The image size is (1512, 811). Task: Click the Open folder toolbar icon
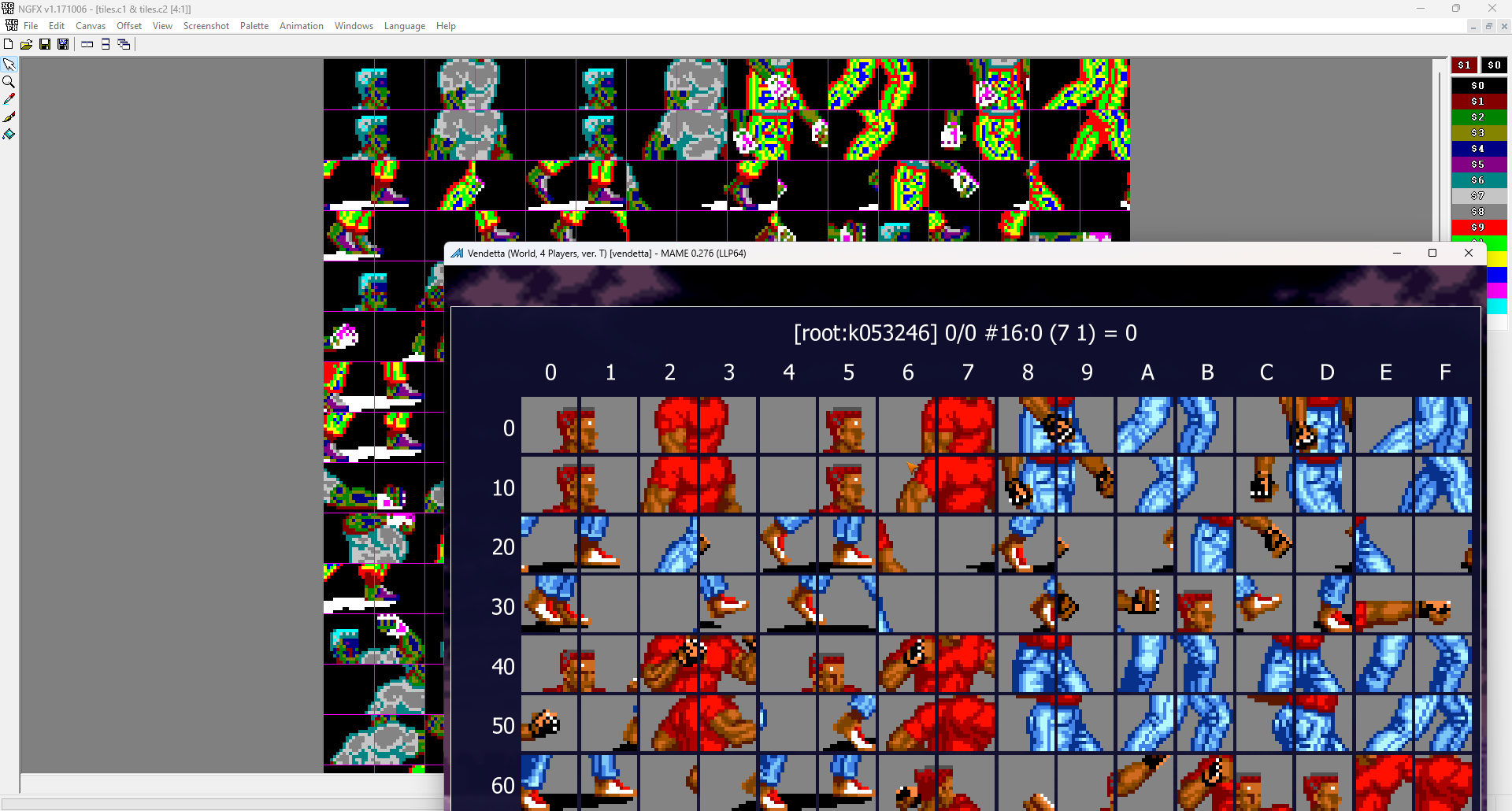[x=27, y=44]
